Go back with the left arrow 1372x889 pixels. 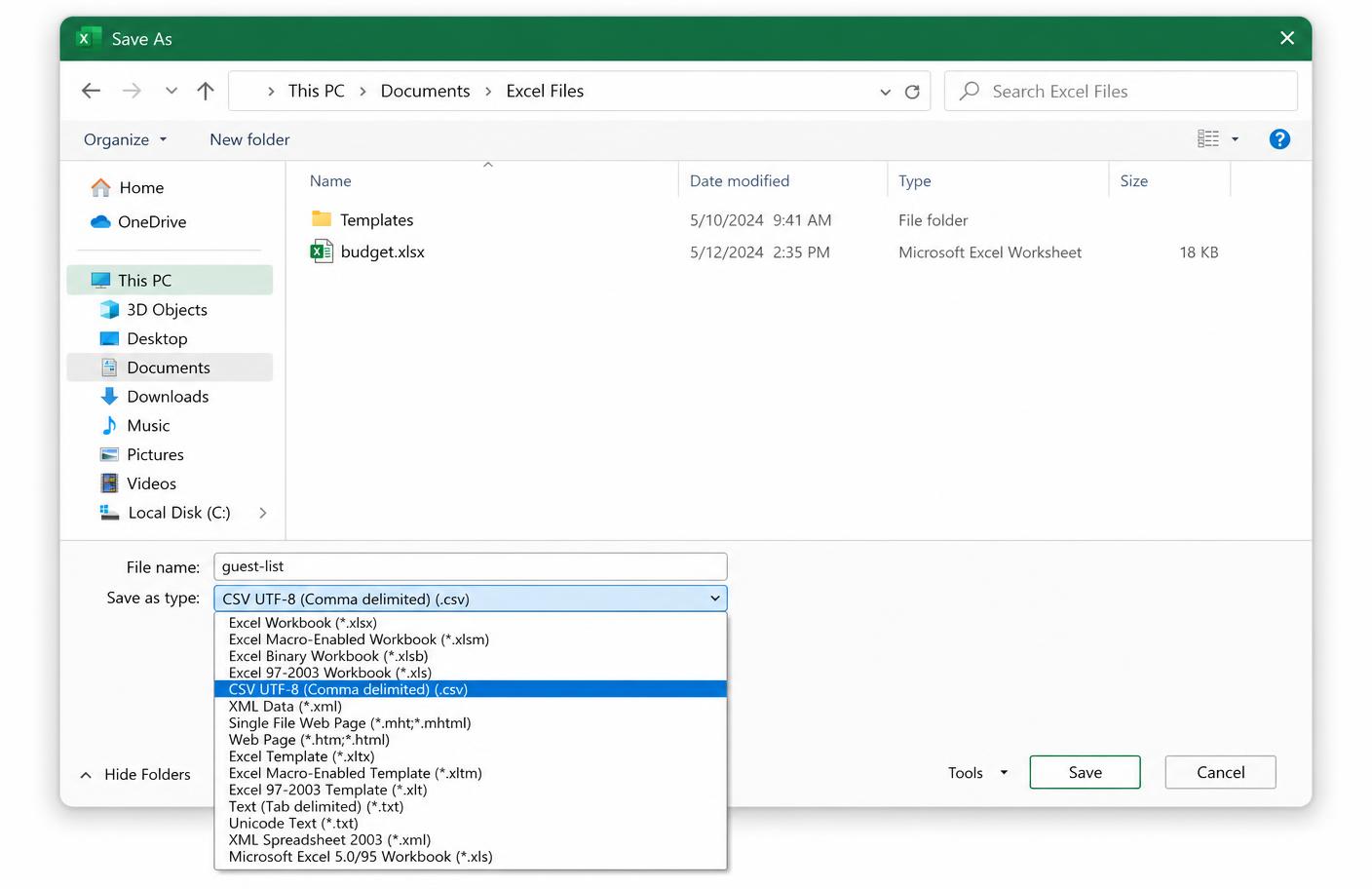91,91
